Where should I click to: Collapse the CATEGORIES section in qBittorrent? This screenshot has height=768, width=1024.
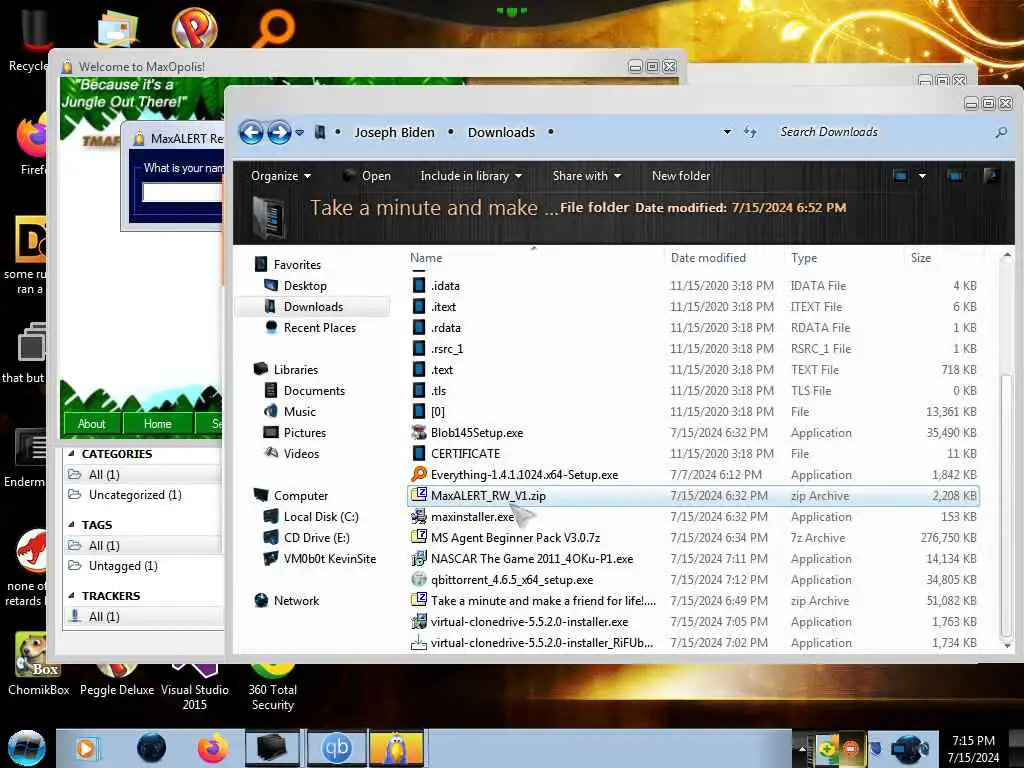(x=71, y=454)
